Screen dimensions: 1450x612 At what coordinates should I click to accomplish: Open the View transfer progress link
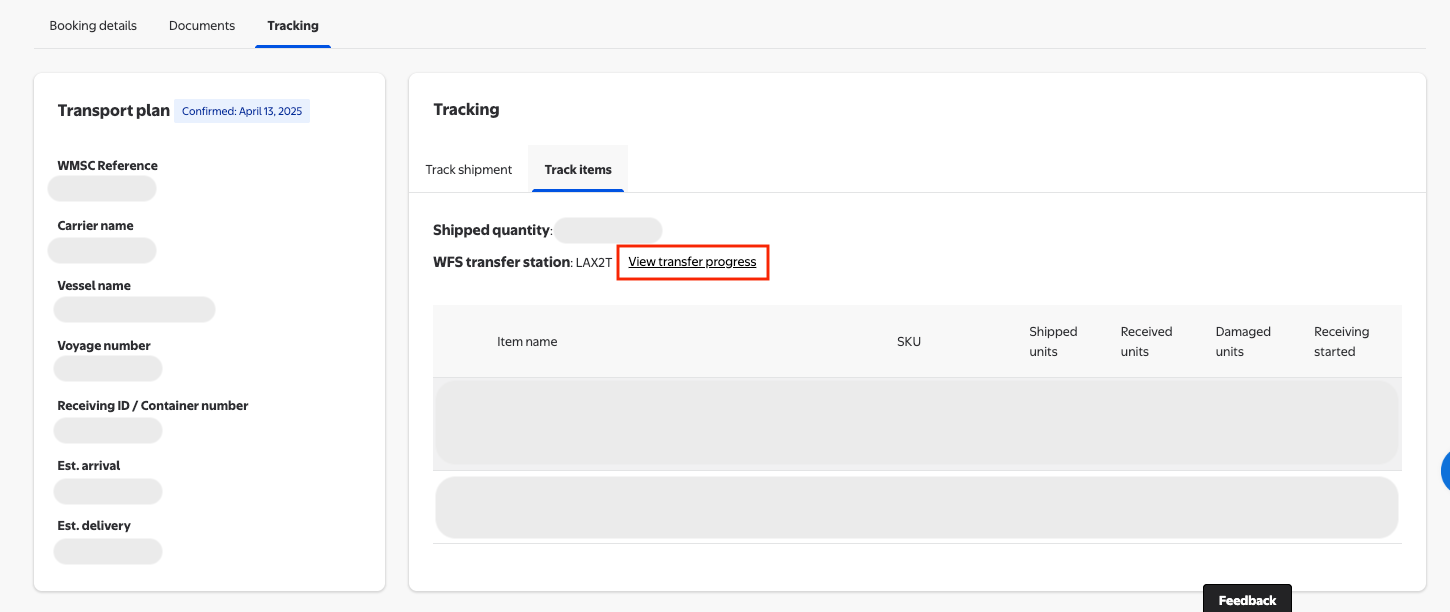pos(692,262)
